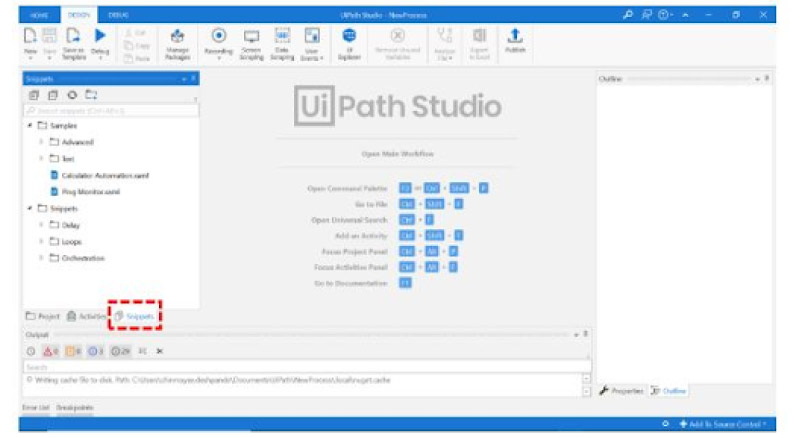The height and width of the screenshot is (438, 800).
Task: Switch to the DEBUG ribbon tab
Action: 118,15
